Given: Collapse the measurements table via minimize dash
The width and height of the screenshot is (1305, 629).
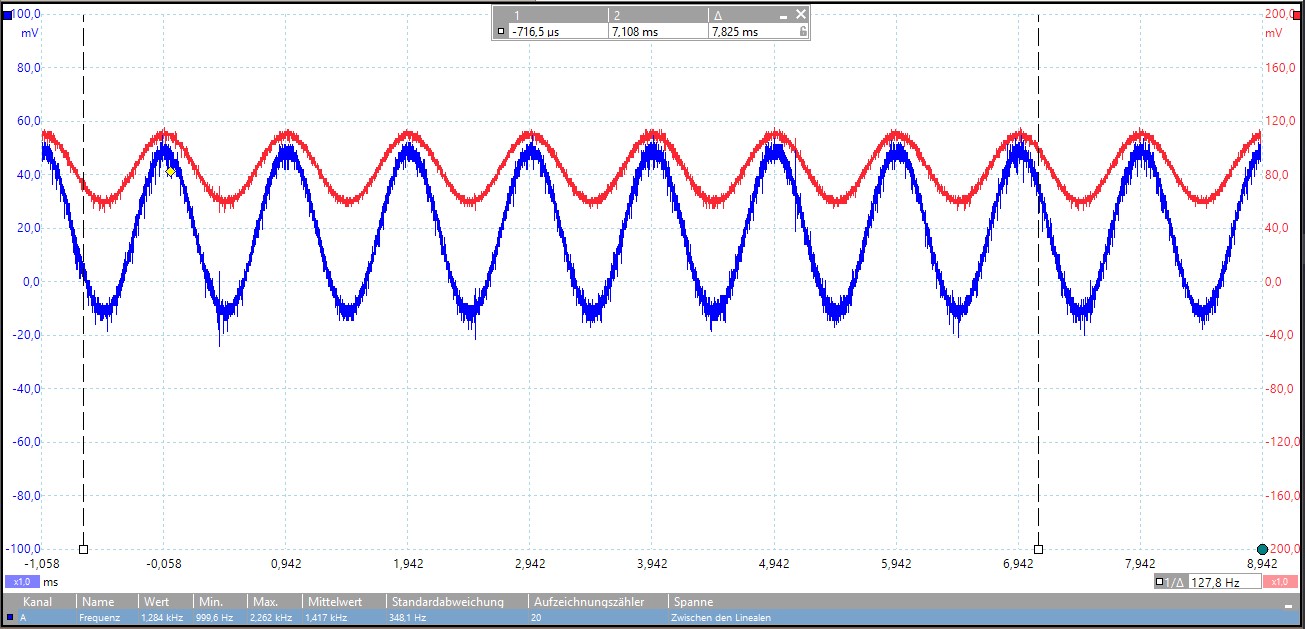Looking at the screenshot, I should tap(1287, 606).
